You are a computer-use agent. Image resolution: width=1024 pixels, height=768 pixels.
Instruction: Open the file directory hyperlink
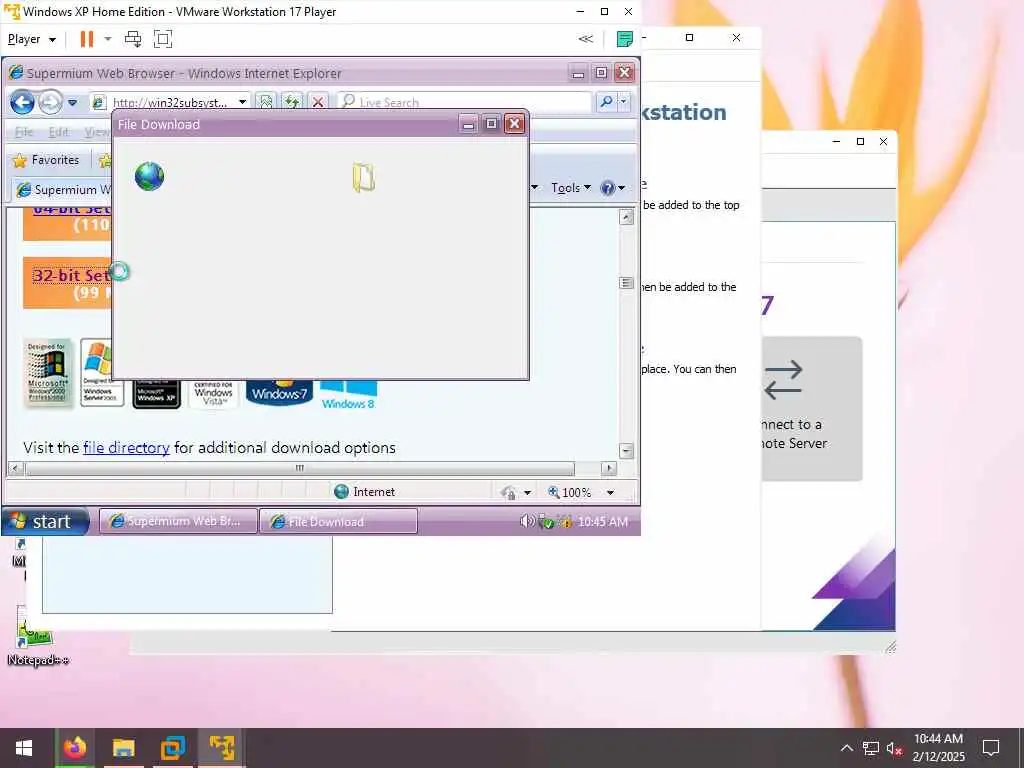[126, 448]
